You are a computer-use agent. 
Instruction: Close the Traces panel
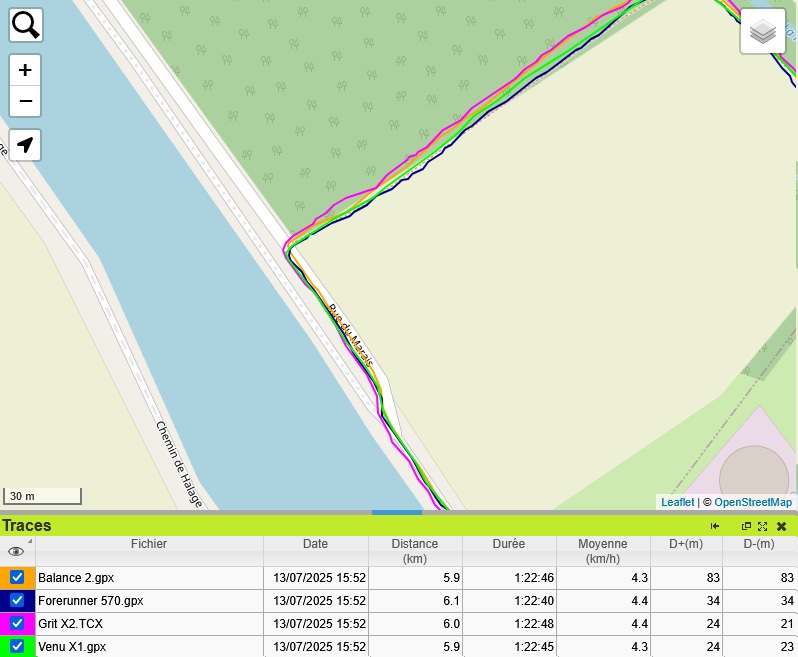tap(781, 526)
